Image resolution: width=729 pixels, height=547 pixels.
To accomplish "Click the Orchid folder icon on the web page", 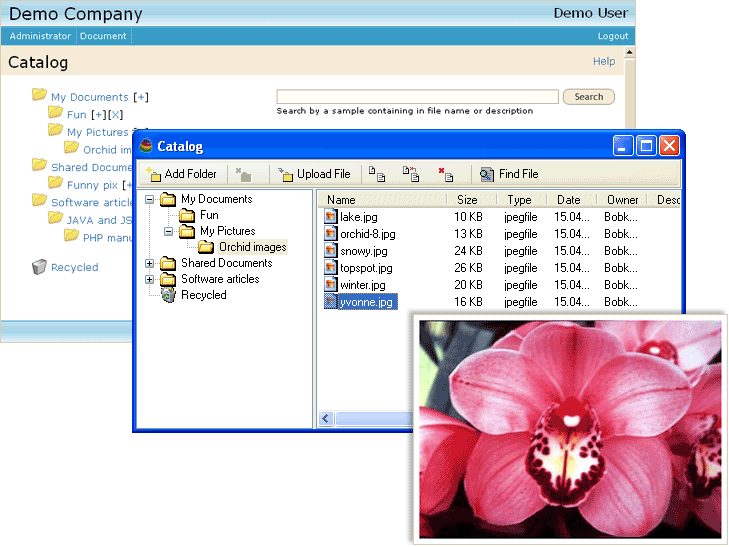I will [x=71, y=147].
